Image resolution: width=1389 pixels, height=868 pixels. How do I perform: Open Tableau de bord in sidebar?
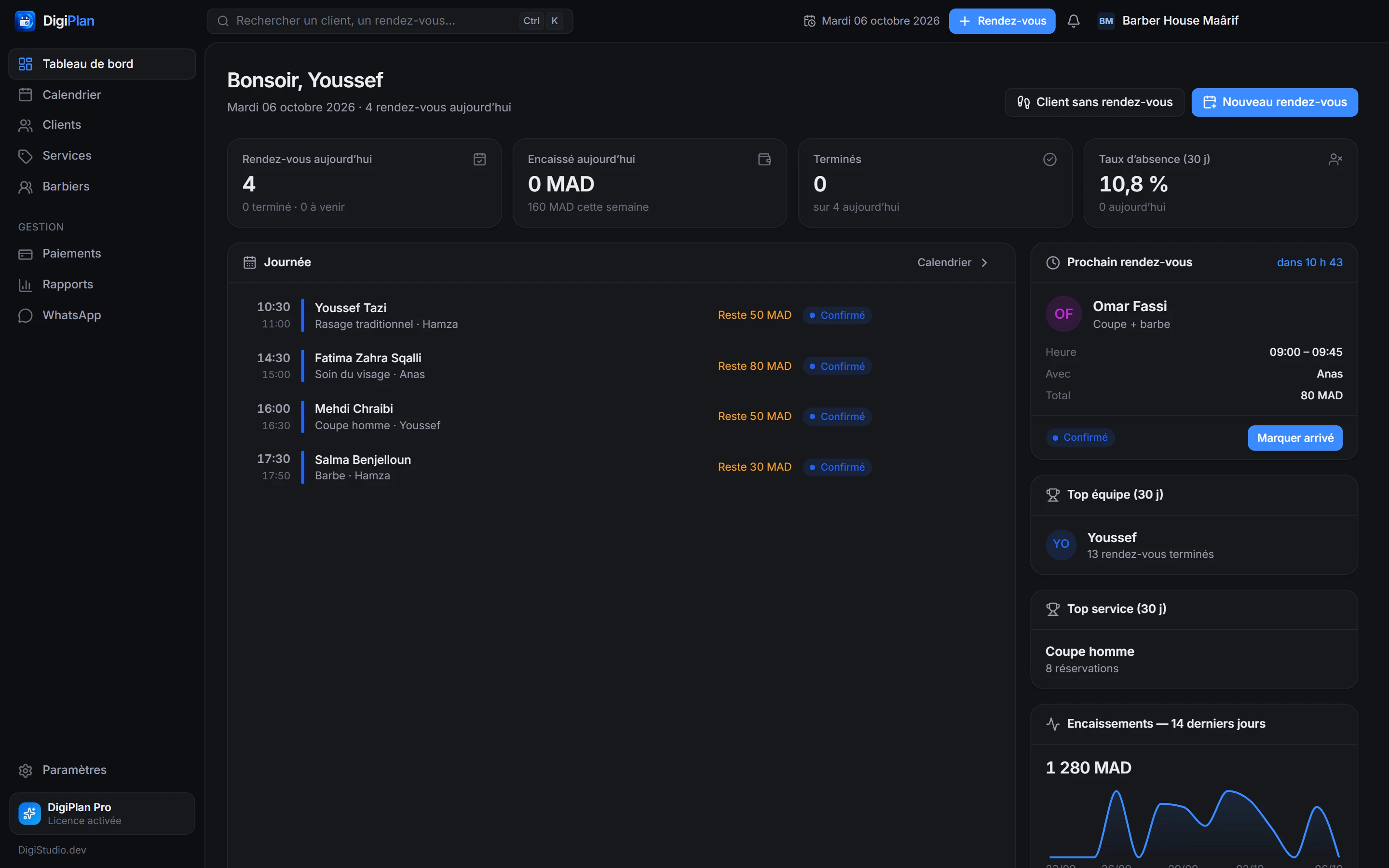coord(102,64)
